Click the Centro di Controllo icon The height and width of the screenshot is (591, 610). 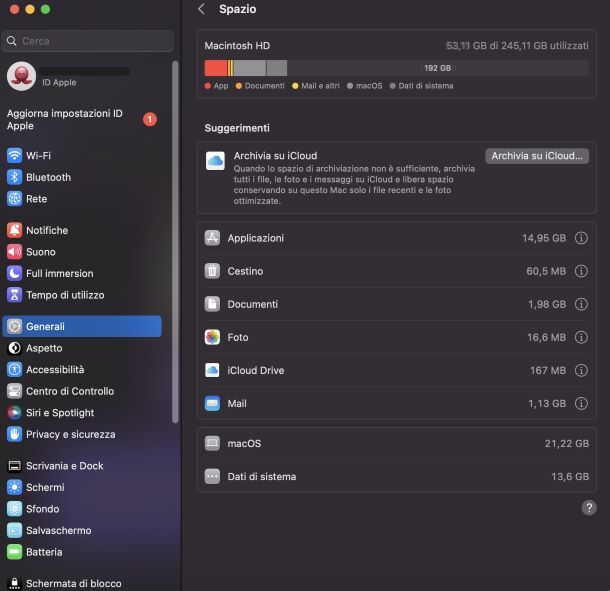(14, 391)
